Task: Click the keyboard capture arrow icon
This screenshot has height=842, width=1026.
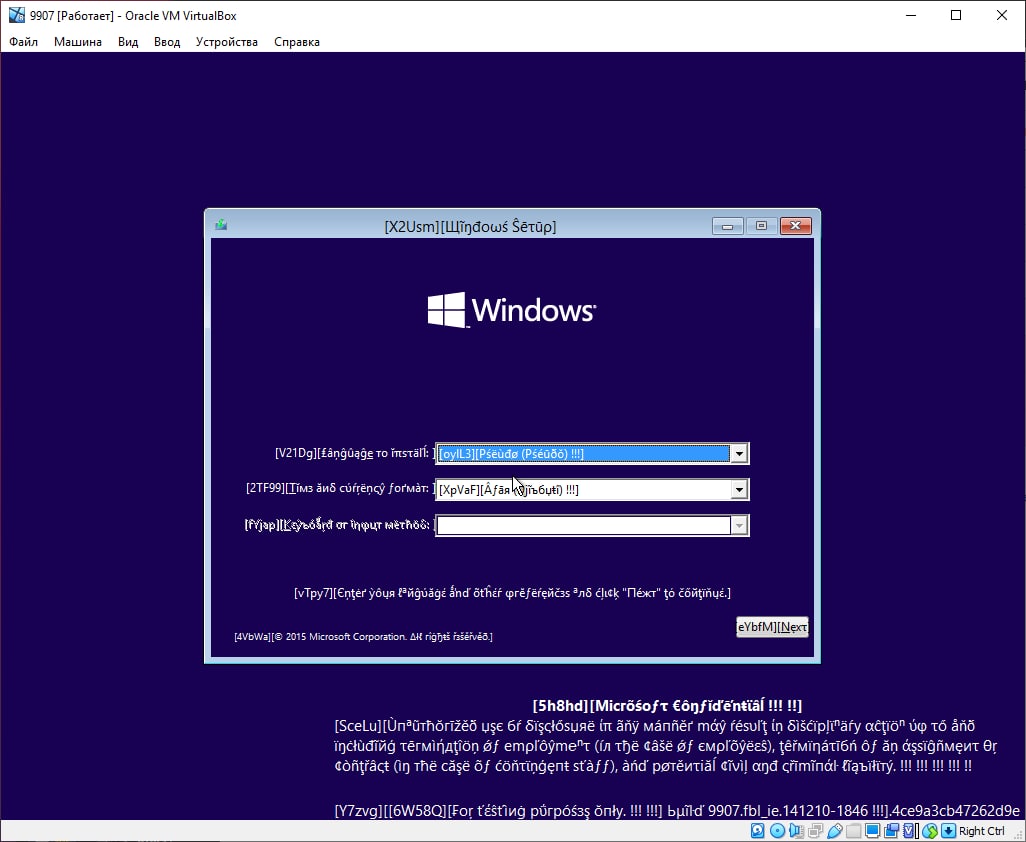Action: click(x=949, y=831)
